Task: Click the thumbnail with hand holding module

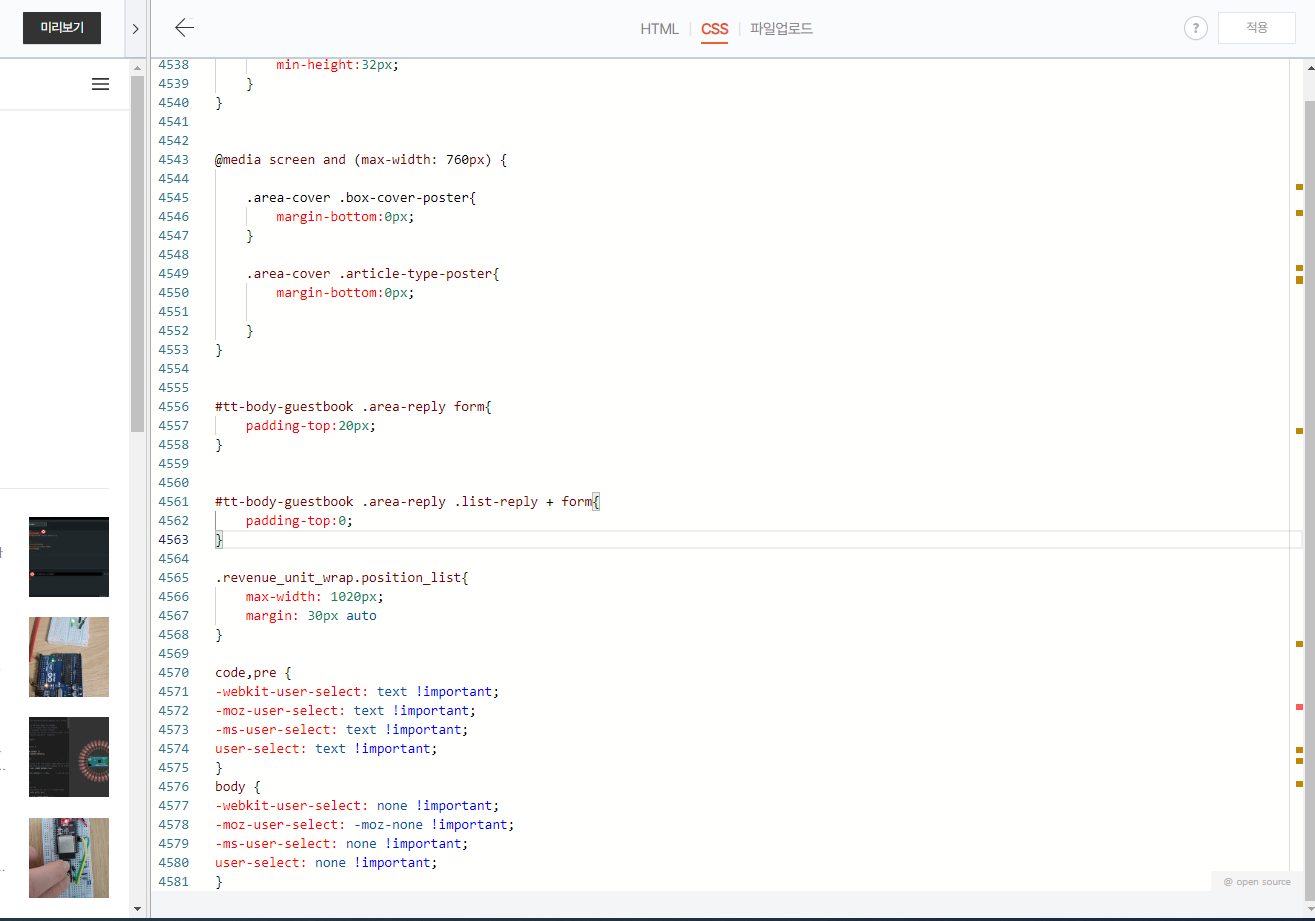Action: 69,858
